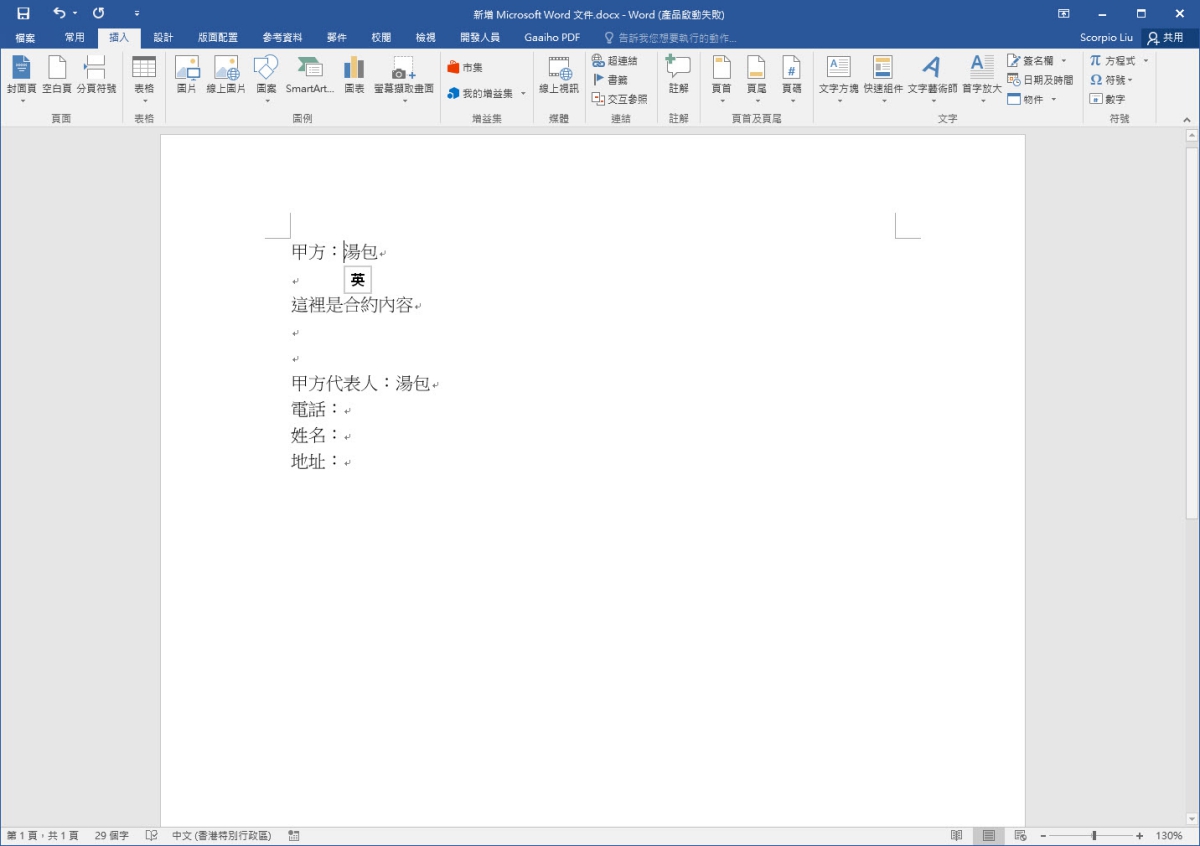Click the spelling check icon in status bar

click(152, 835)
